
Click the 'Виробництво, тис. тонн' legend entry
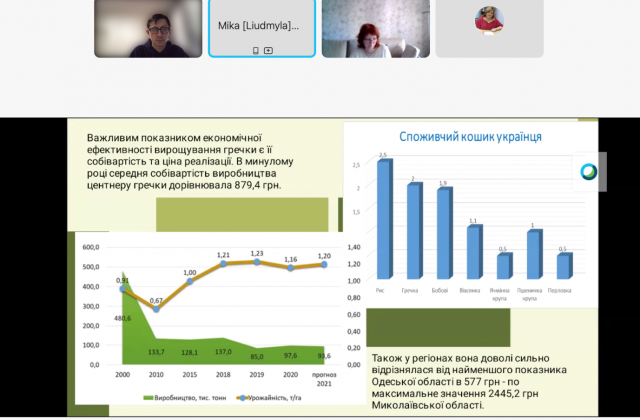(184, 398)
